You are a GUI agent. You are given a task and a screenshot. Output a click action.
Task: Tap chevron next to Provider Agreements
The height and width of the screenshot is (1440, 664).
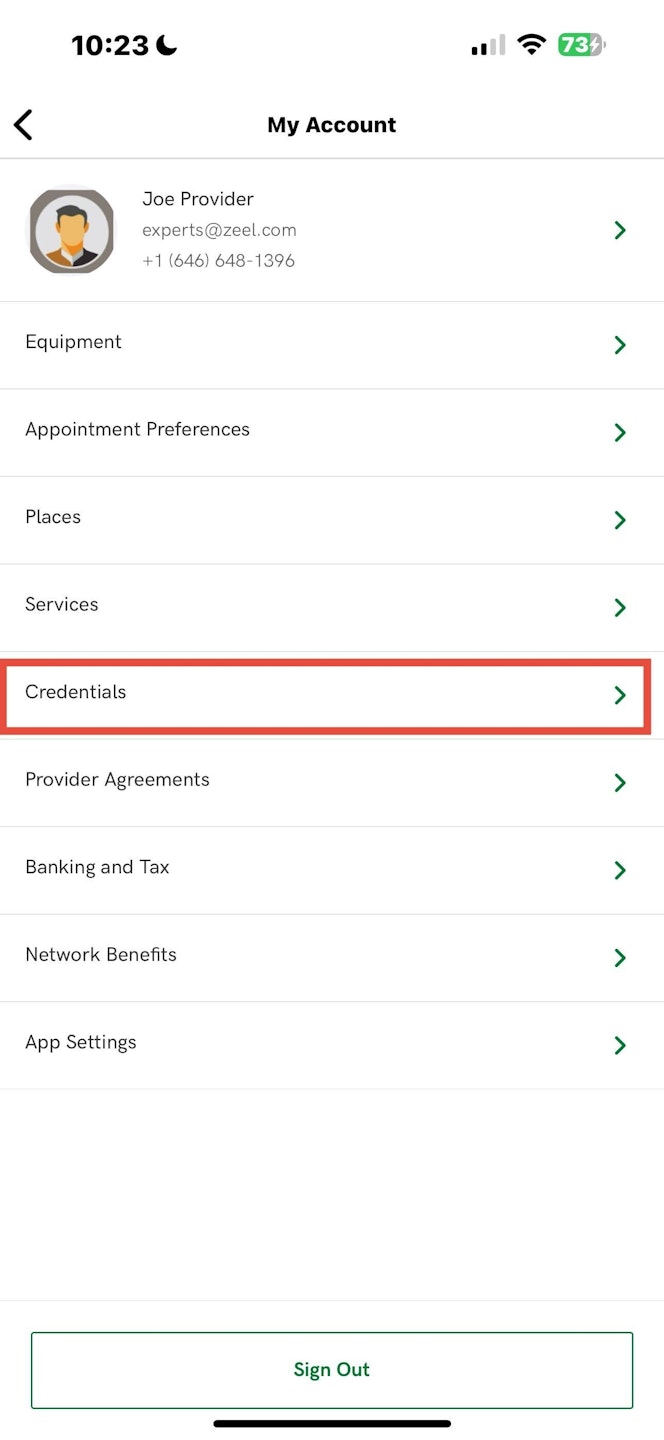620,783
